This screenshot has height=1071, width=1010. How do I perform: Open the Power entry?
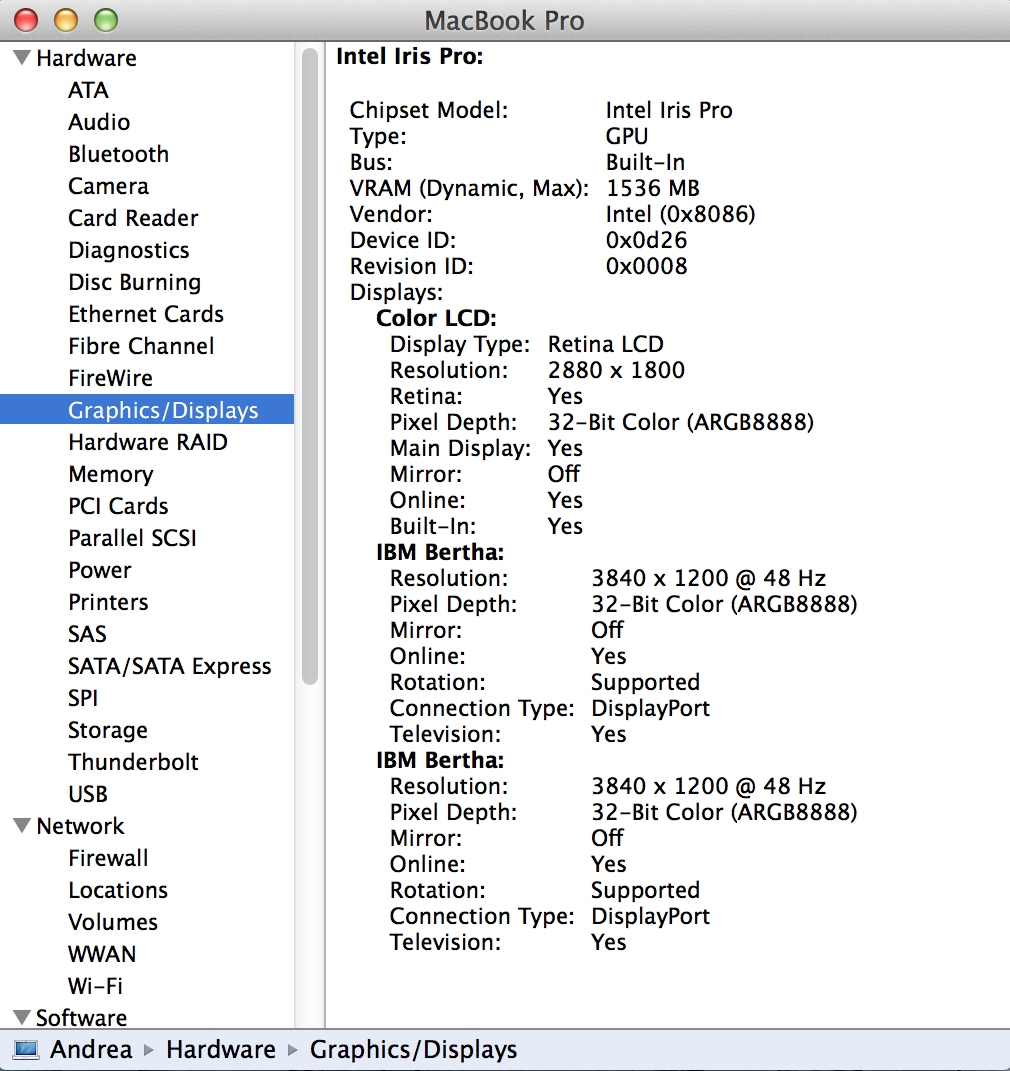click(100, 570)
